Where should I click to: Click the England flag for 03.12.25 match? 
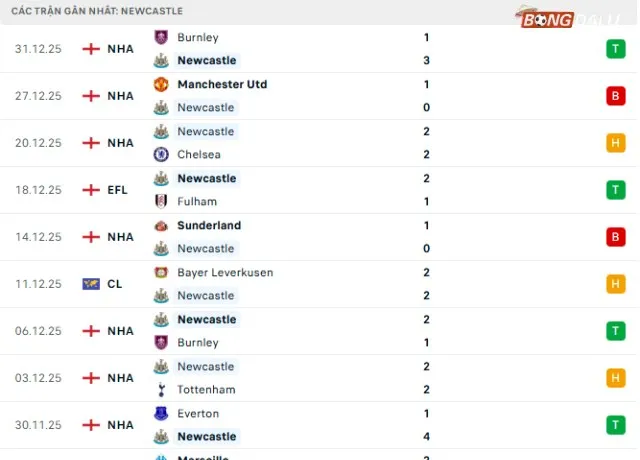pos(91,378)
